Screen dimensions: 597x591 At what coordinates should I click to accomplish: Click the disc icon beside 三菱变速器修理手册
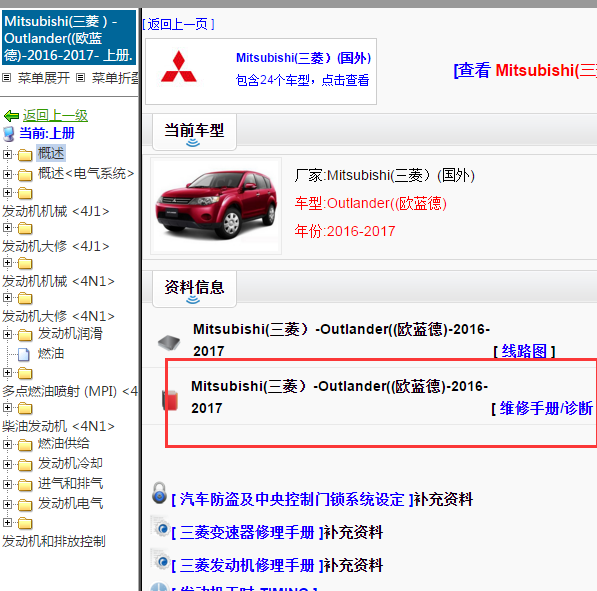pyautogui.click(x=160, y=527)
